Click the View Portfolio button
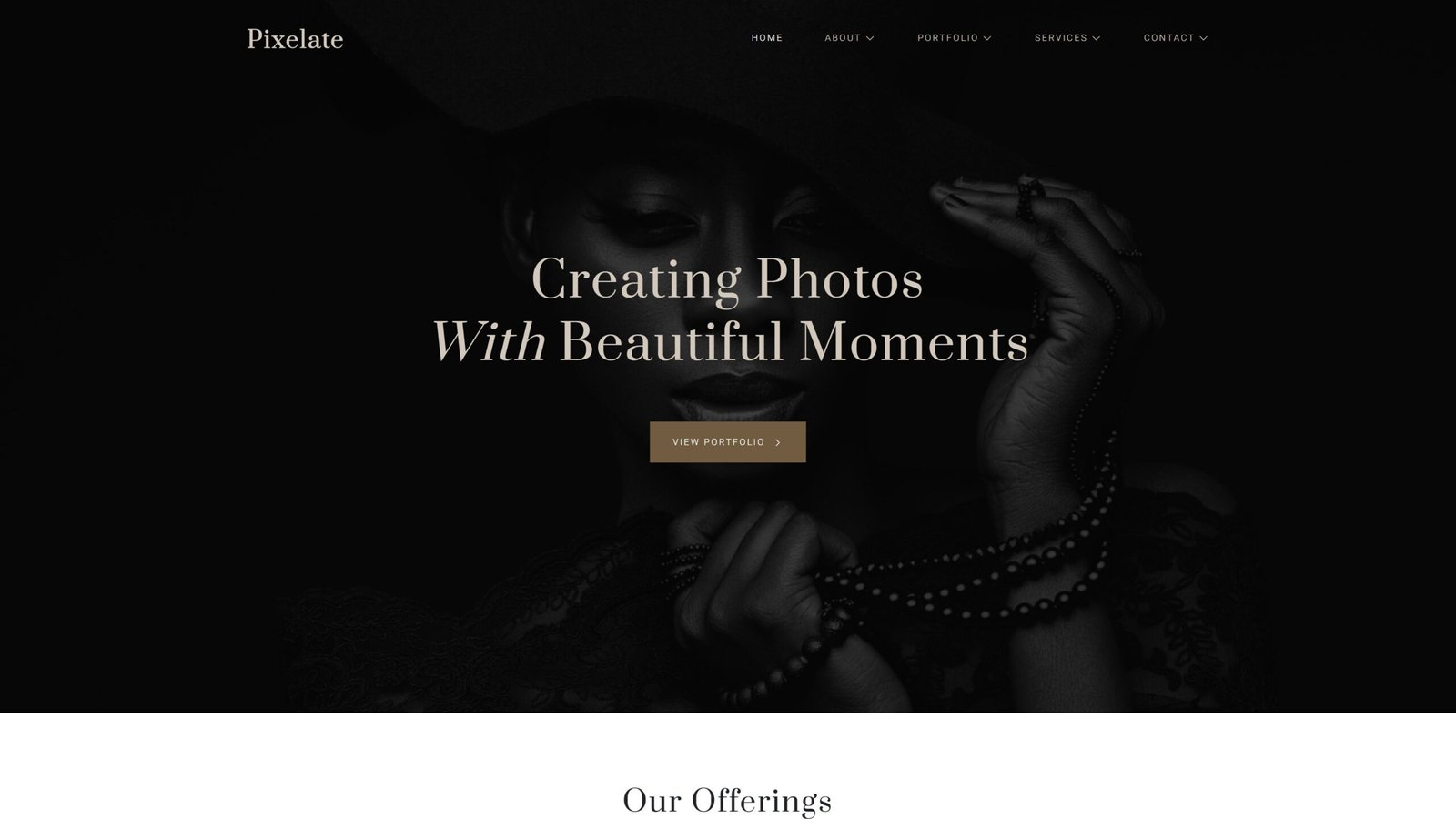This screenshot has height=819, width=1456. pyautogui.click(x=727, y=442)
